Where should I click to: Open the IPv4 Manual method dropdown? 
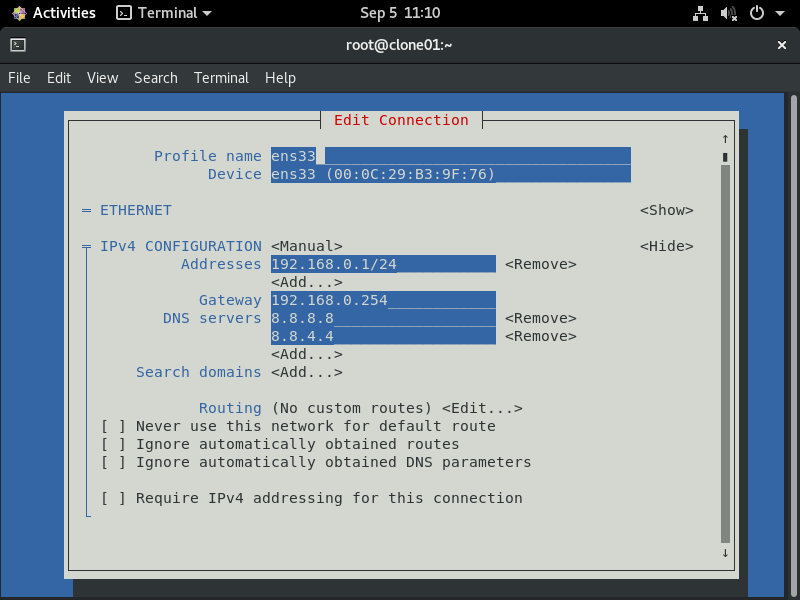(x=307, y=246)
